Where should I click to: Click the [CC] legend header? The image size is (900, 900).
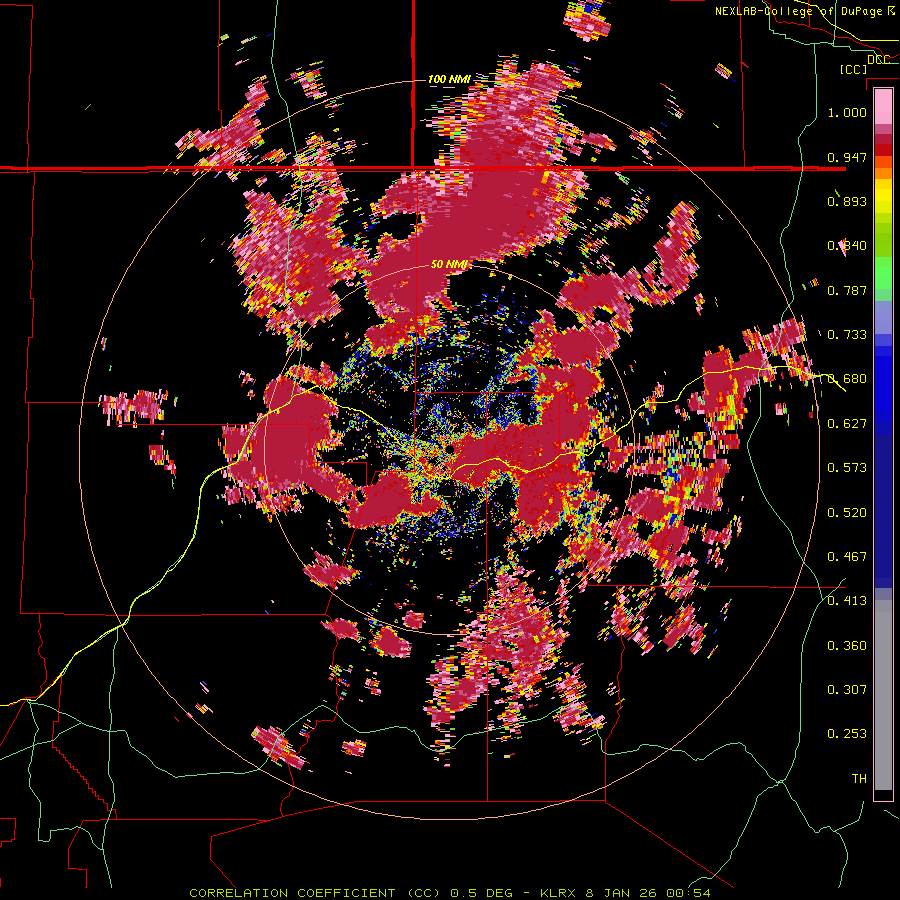(x=853, y=69)
